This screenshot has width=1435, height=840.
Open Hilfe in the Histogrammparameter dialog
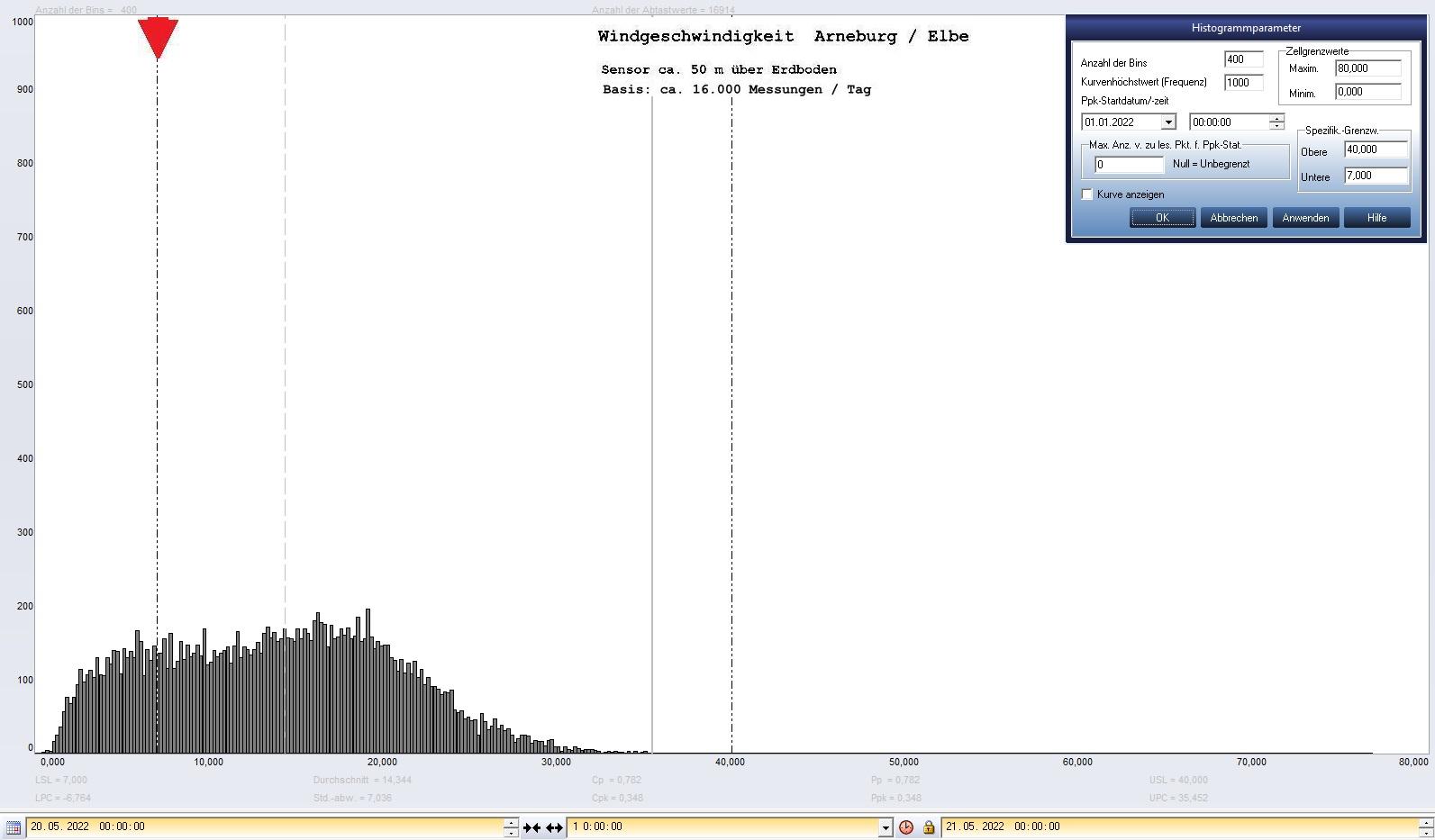pyautogui.click(x=1376, y=218)
